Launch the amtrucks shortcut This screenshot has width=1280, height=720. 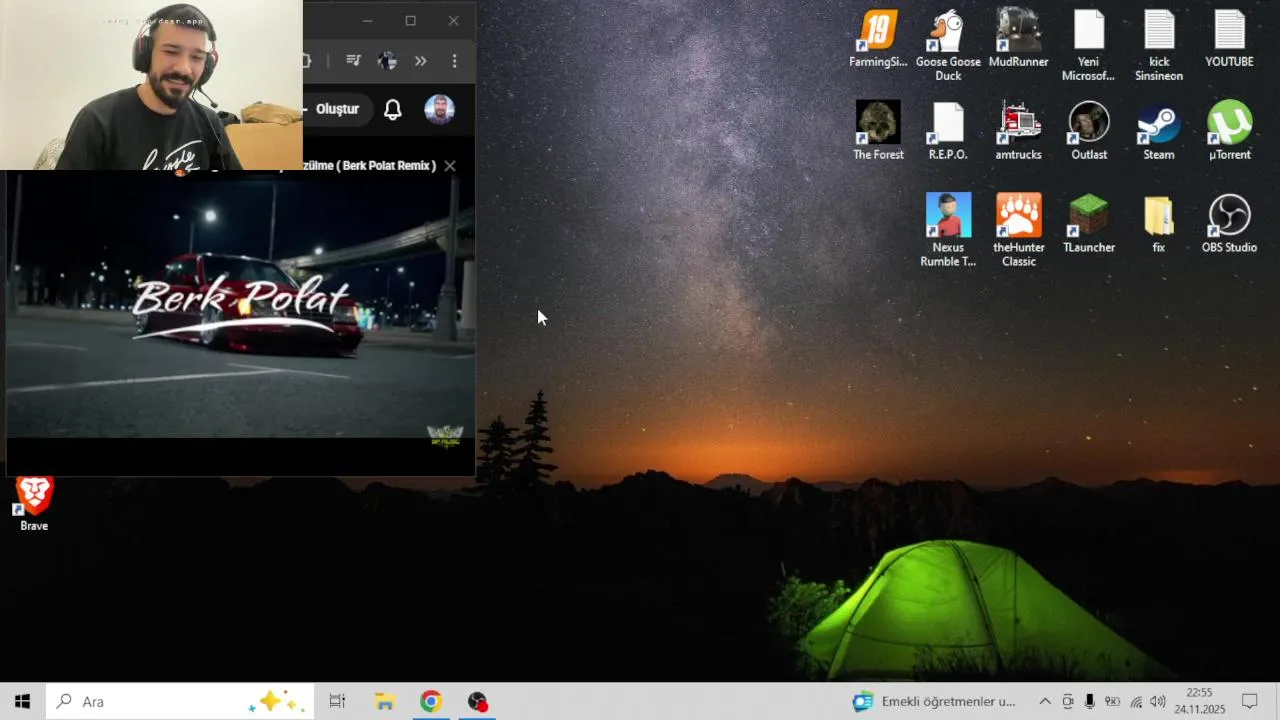point(1018,131)
